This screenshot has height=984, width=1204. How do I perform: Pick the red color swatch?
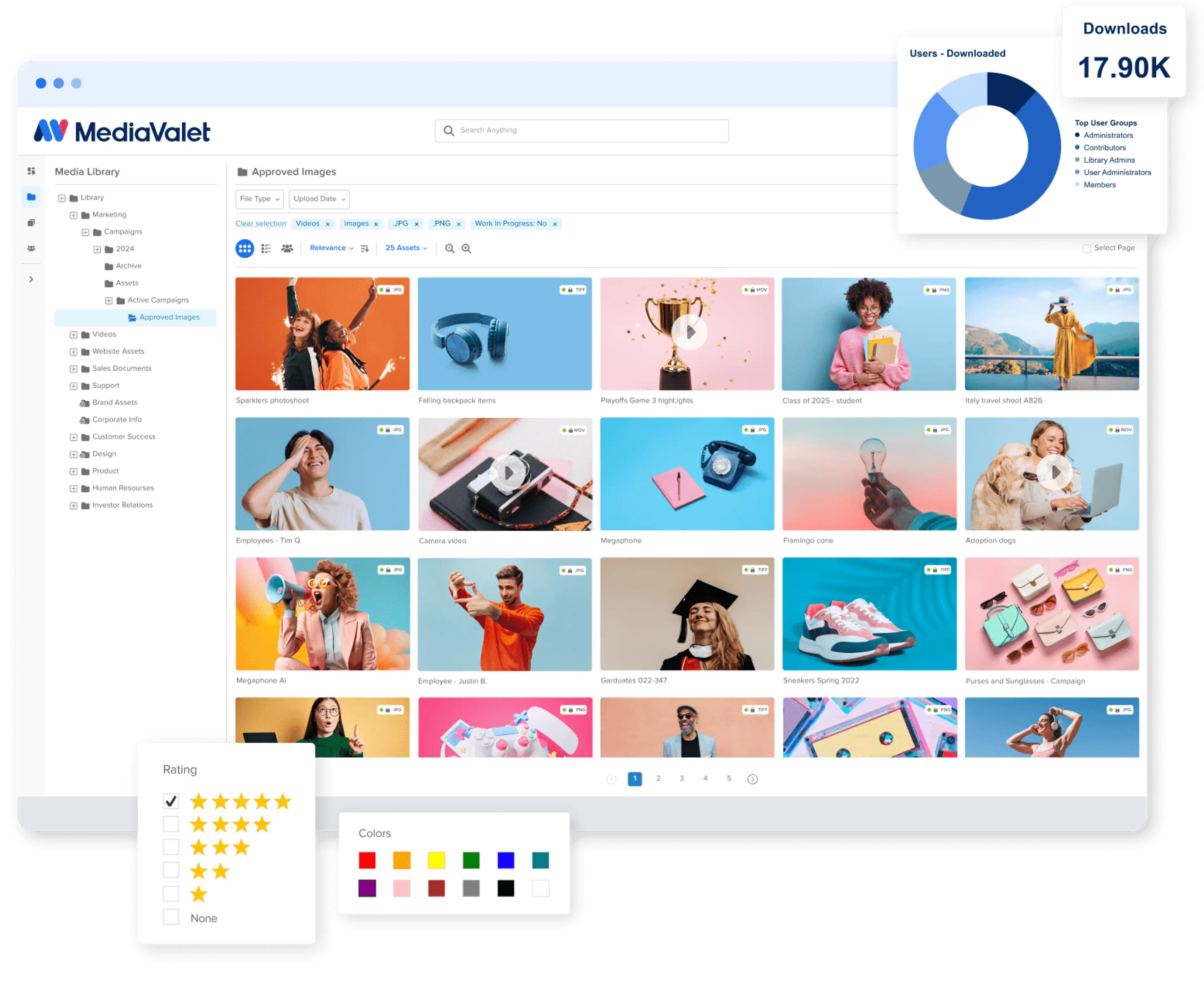[367, 860]
